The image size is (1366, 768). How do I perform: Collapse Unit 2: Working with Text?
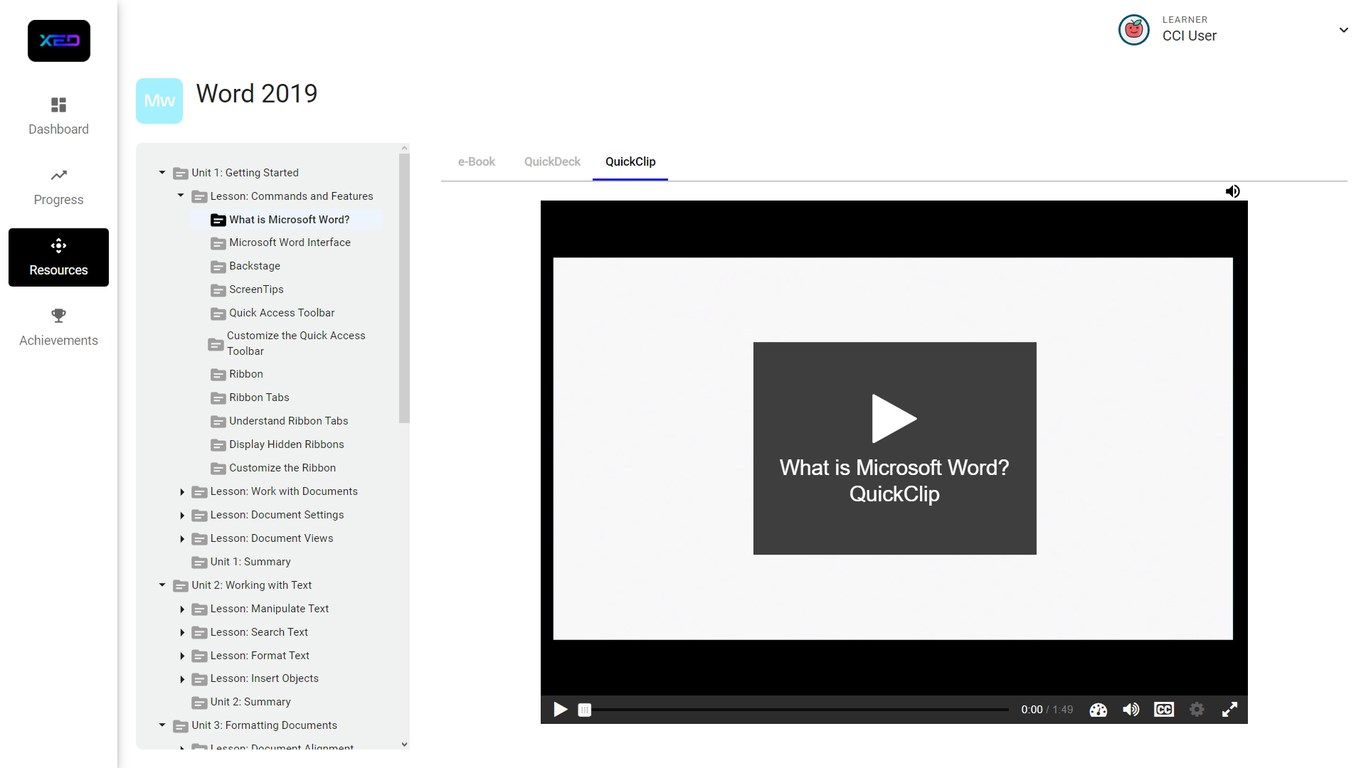point(162,585)
